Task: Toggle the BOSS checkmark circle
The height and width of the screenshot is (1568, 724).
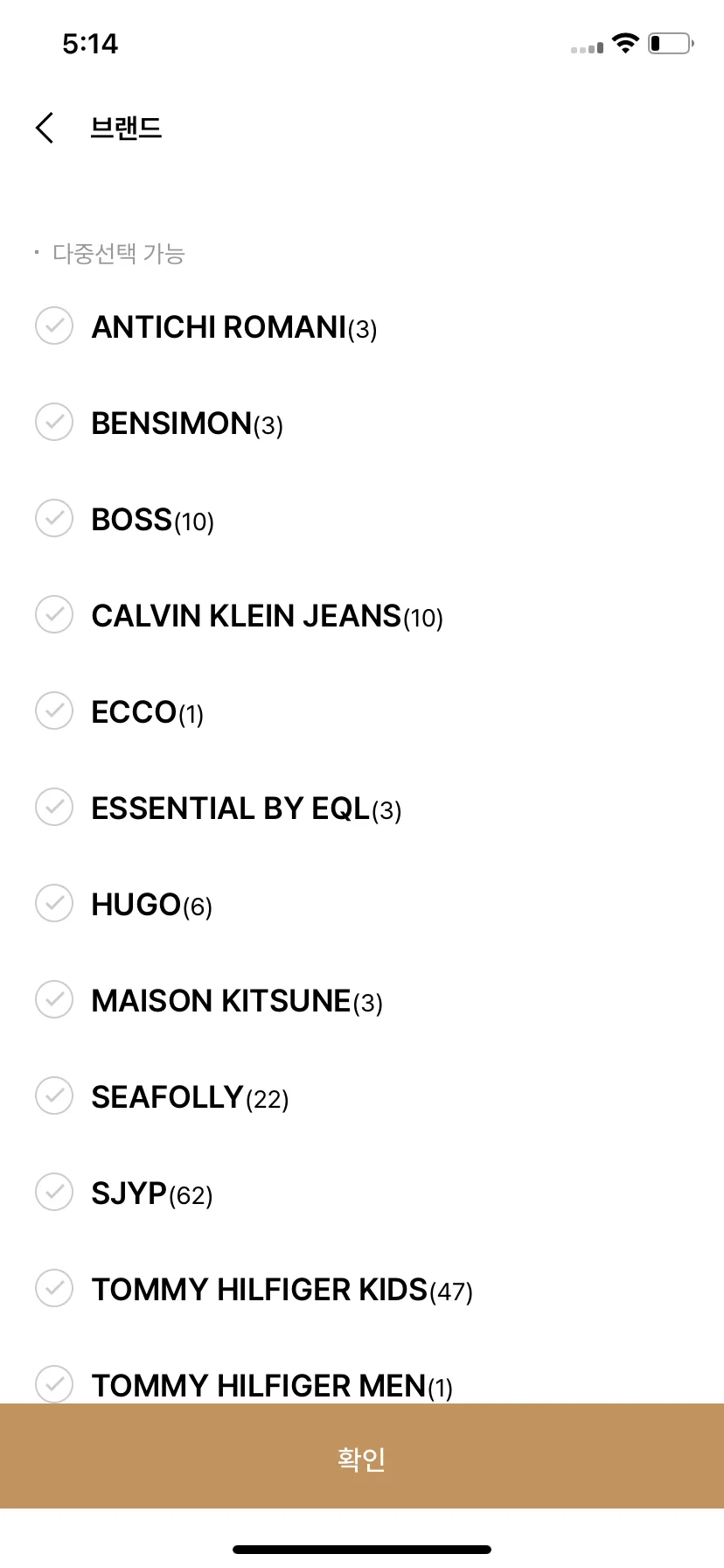Action: point(54,518)
